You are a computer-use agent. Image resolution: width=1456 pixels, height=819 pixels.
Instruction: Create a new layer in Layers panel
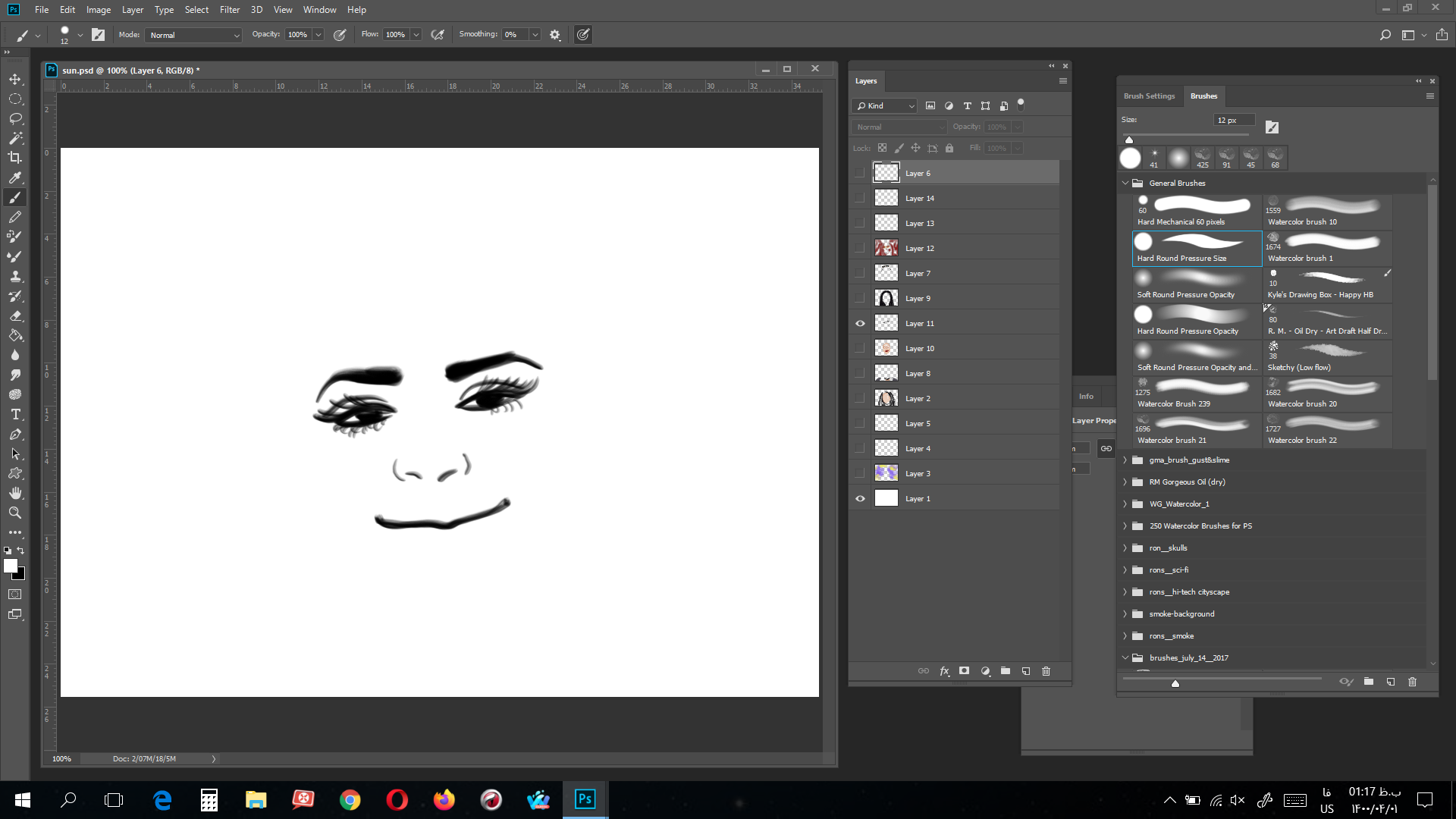pyautogui.click(x=1025, y=671)
